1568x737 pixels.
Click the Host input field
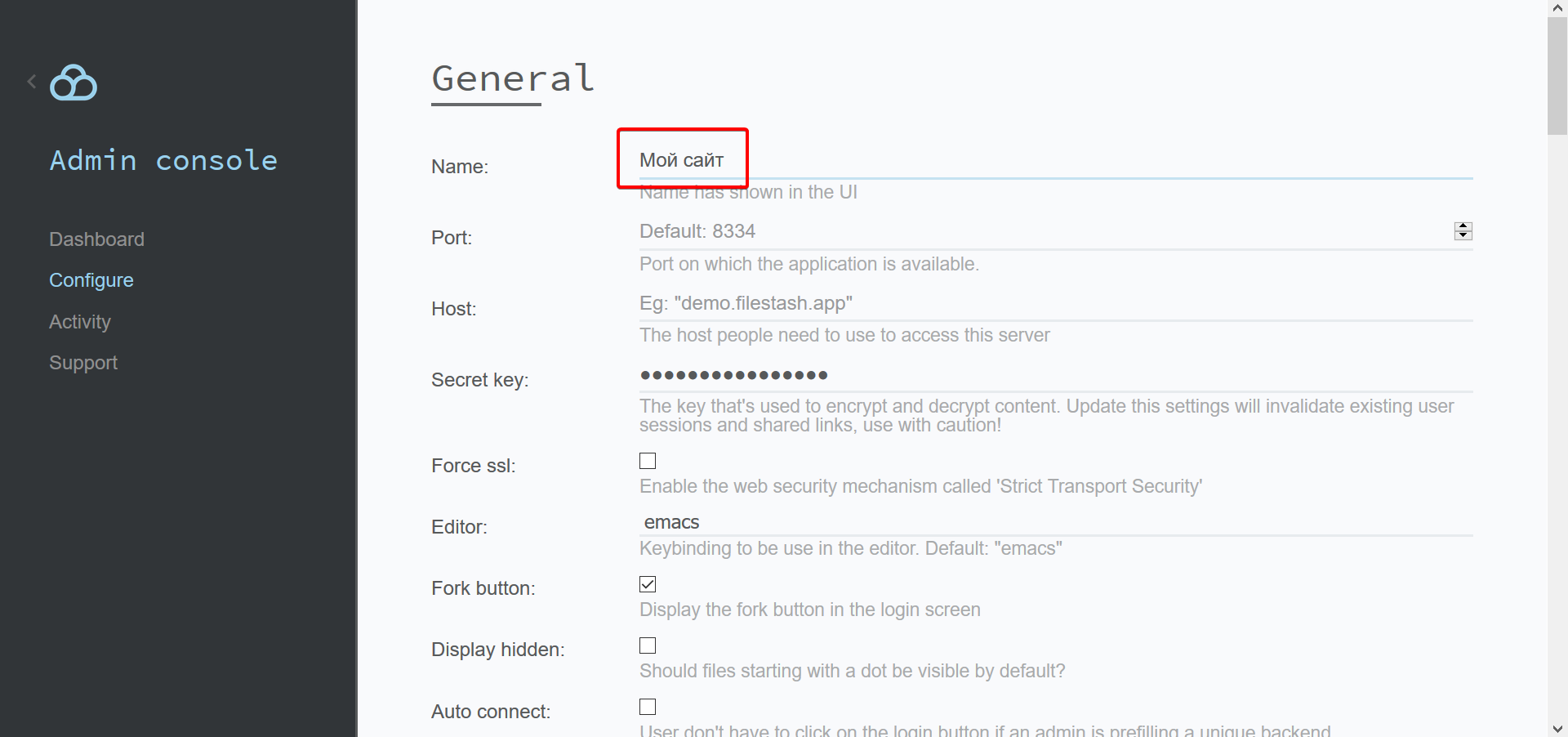(1055, 304)
